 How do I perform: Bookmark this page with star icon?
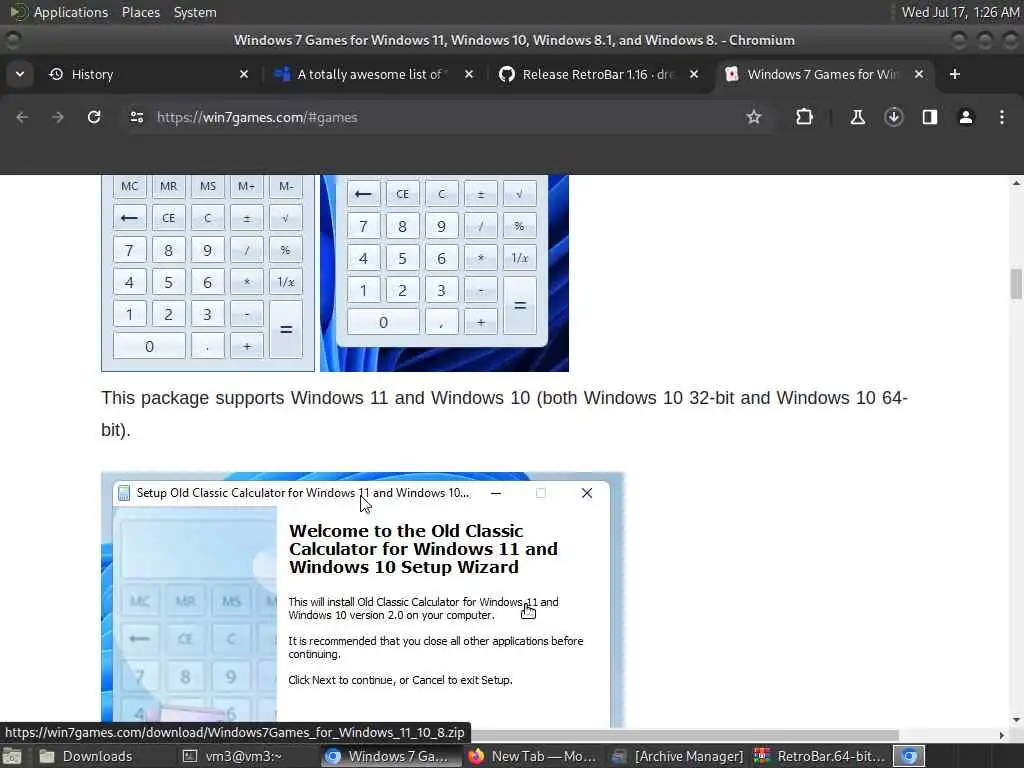coord(754,118)
